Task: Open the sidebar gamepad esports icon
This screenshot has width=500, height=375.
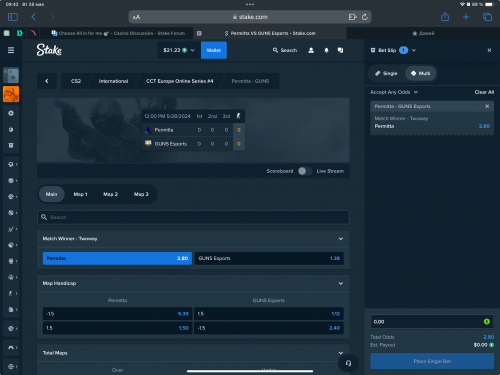Action: [11, 347]
